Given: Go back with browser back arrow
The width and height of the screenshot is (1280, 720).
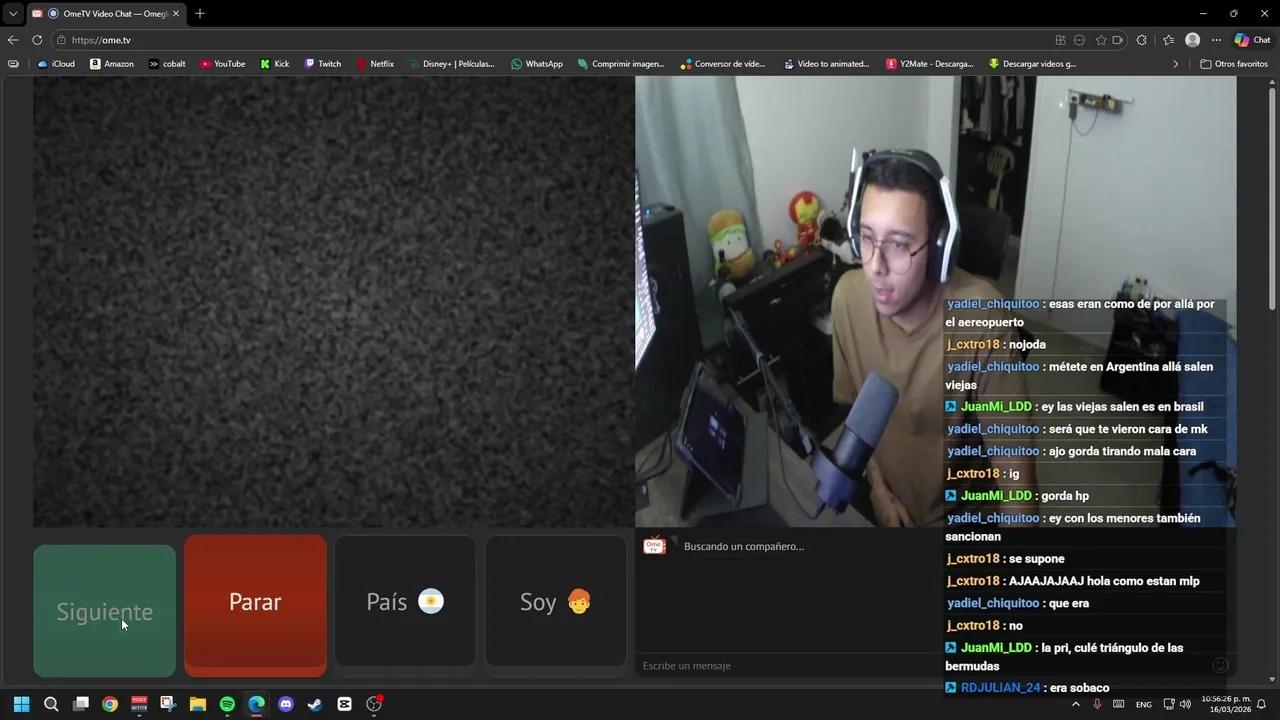Looking at the screenshot, I should pyautogui.click(x=13, y=40).
